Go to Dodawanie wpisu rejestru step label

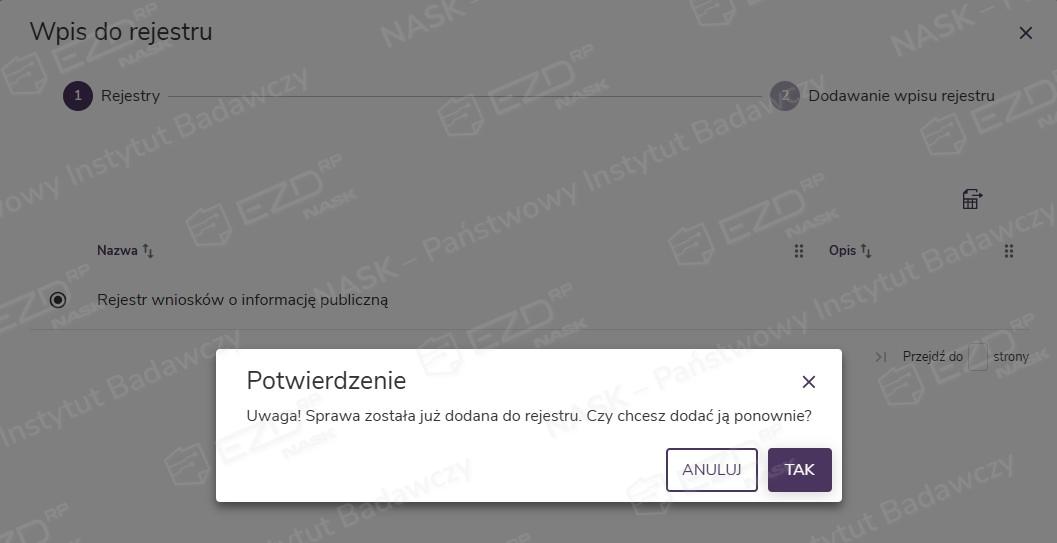coord(901,96)
